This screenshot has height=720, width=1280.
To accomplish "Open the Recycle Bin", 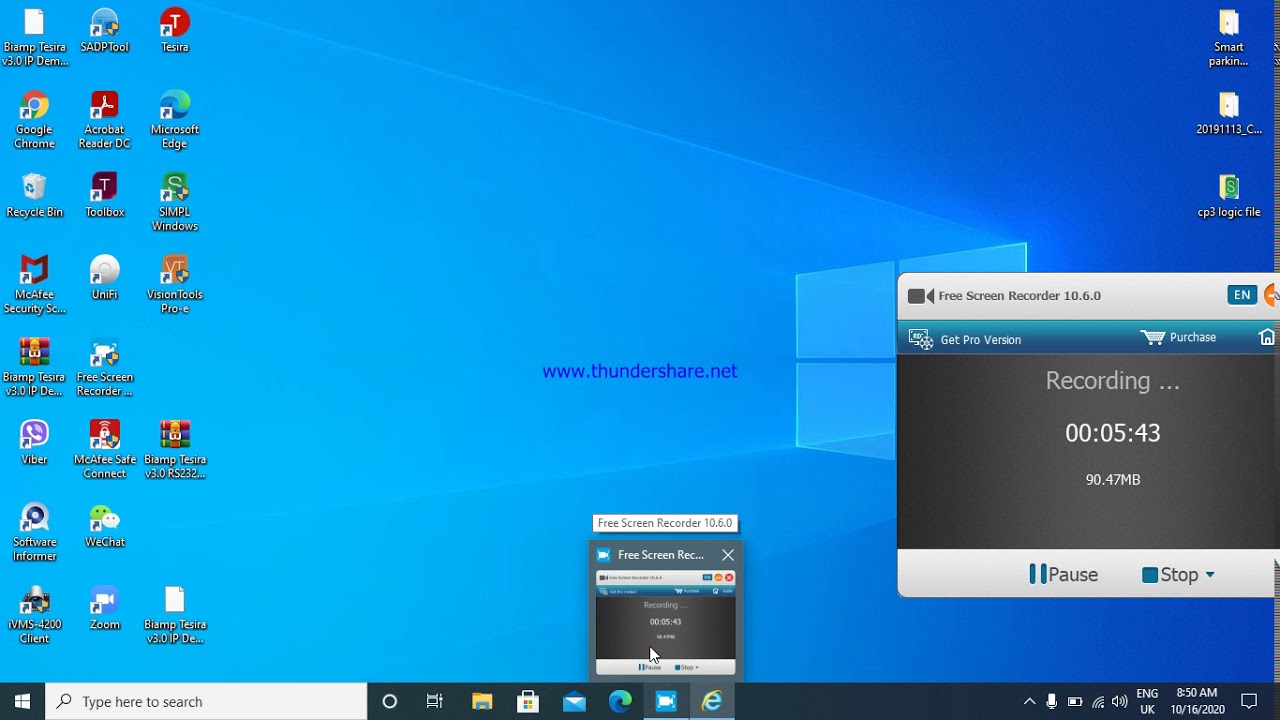I will (x=34, y=196).
